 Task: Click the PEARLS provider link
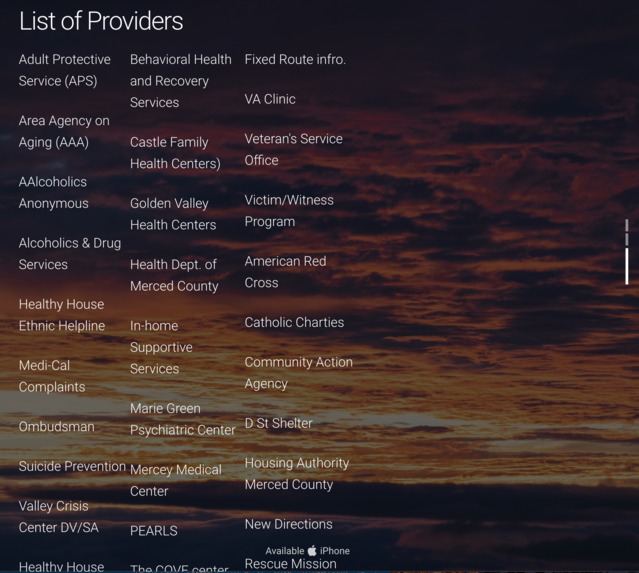point(154,531)
